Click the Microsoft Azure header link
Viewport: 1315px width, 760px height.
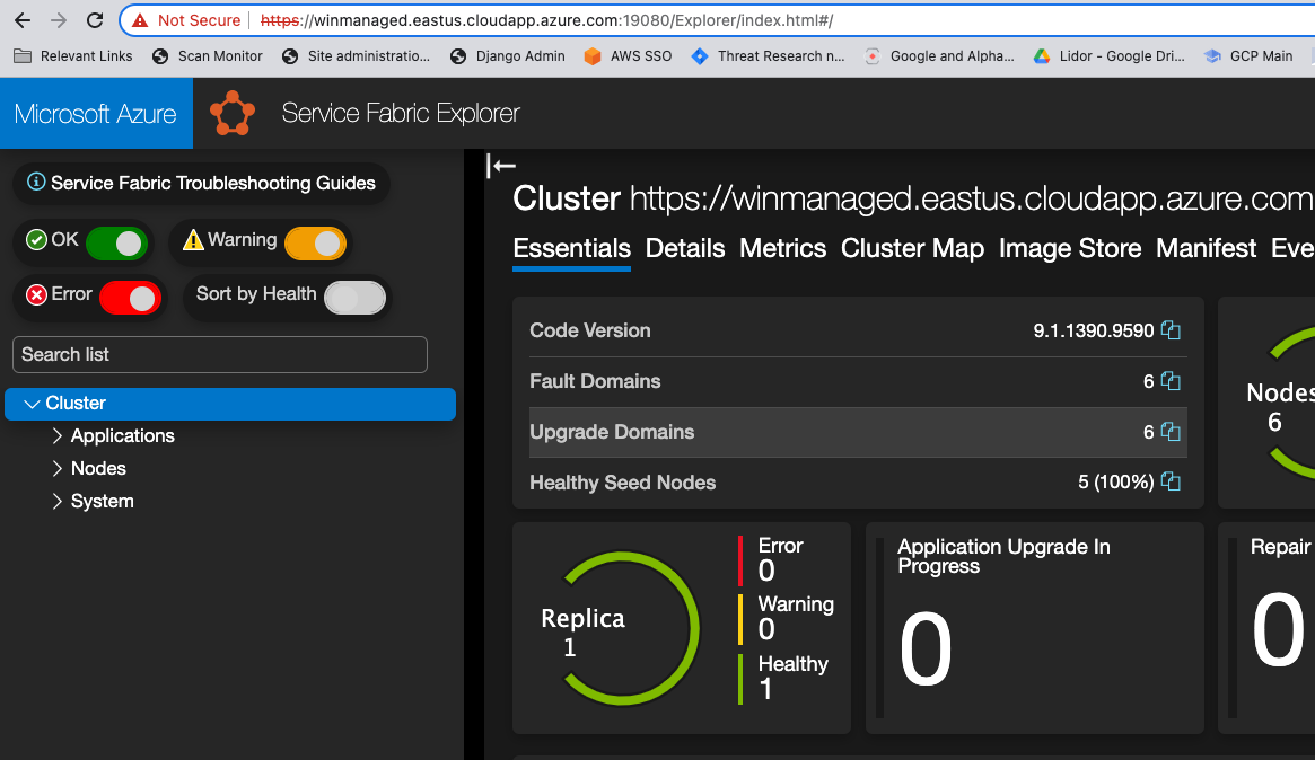96,113
